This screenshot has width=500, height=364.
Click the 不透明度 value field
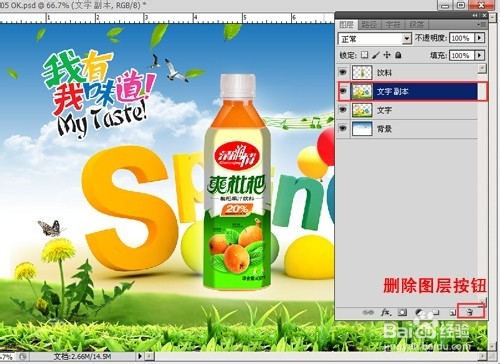click(462, 38)
